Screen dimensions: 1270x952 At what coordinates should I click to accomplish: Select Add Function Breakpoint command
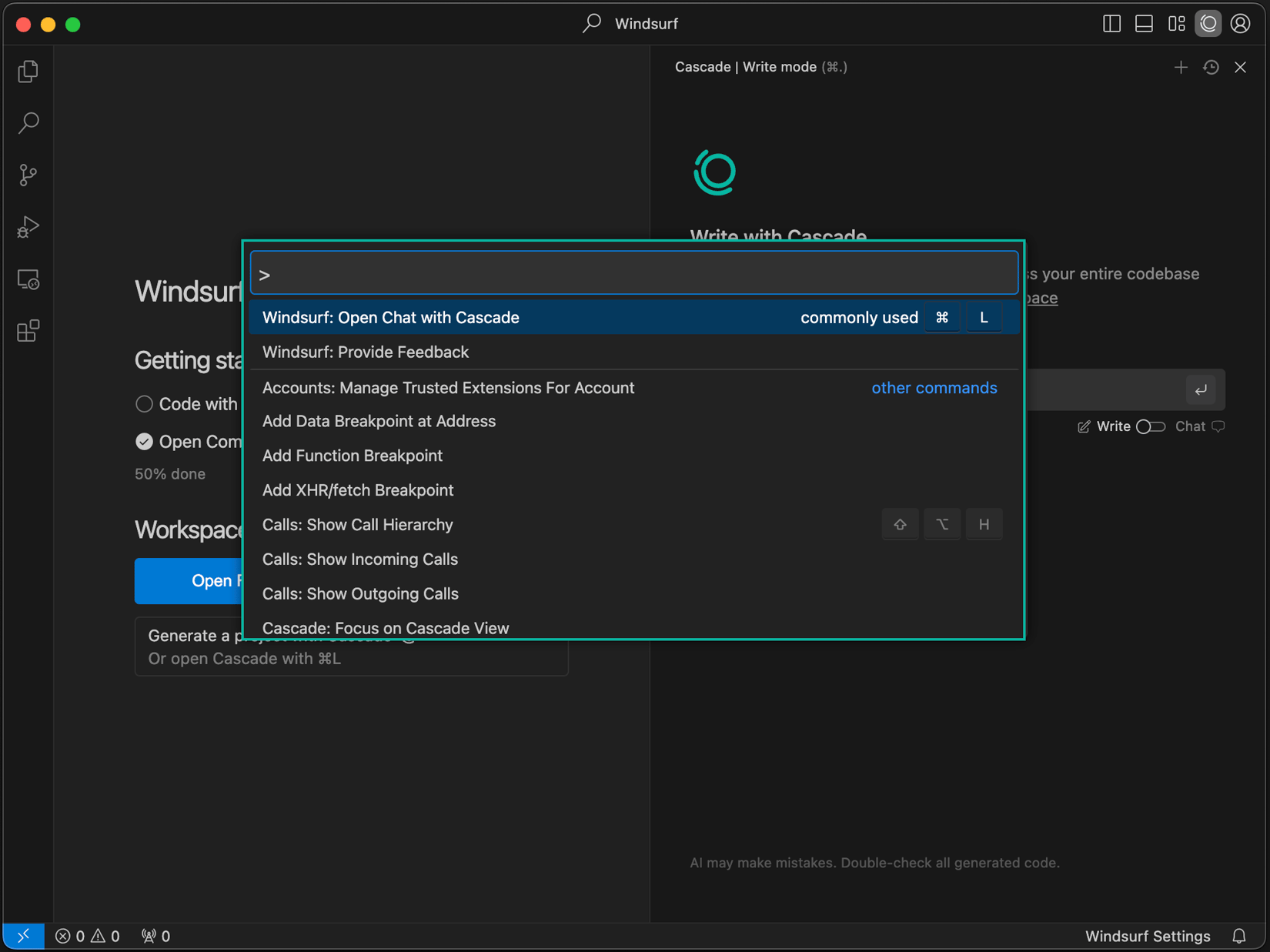634,456
